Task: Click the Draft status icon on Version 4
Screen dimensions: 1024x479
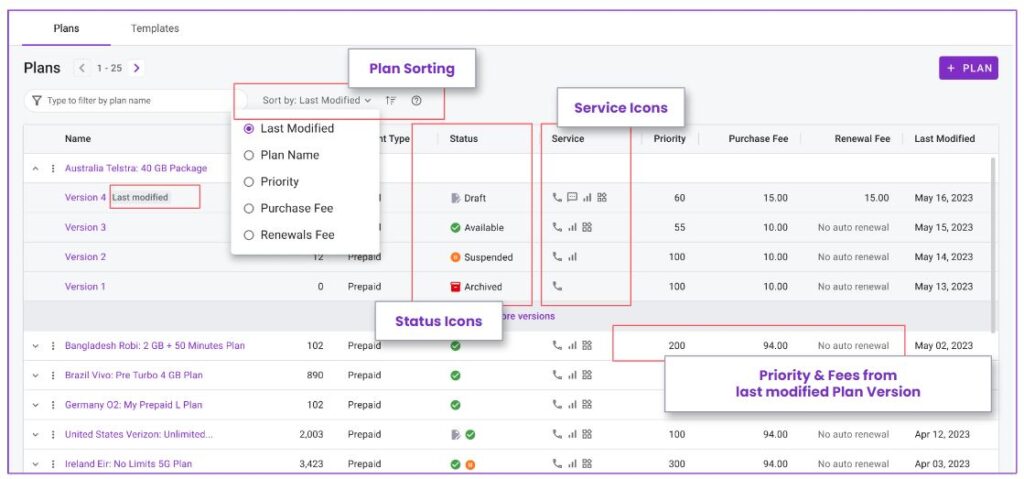Action: [455, 198]
